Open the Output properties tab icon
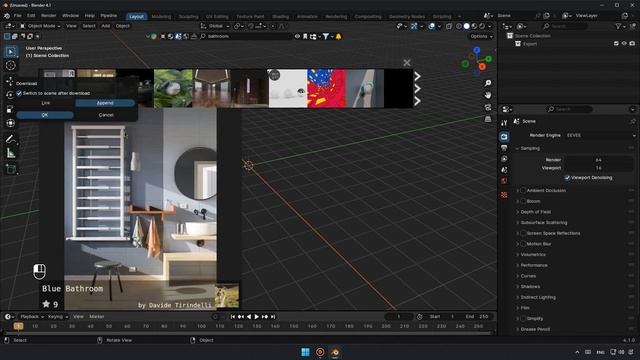Image resolution: width=640 pixels, height=360 pixels. click(x=504, y=148)
